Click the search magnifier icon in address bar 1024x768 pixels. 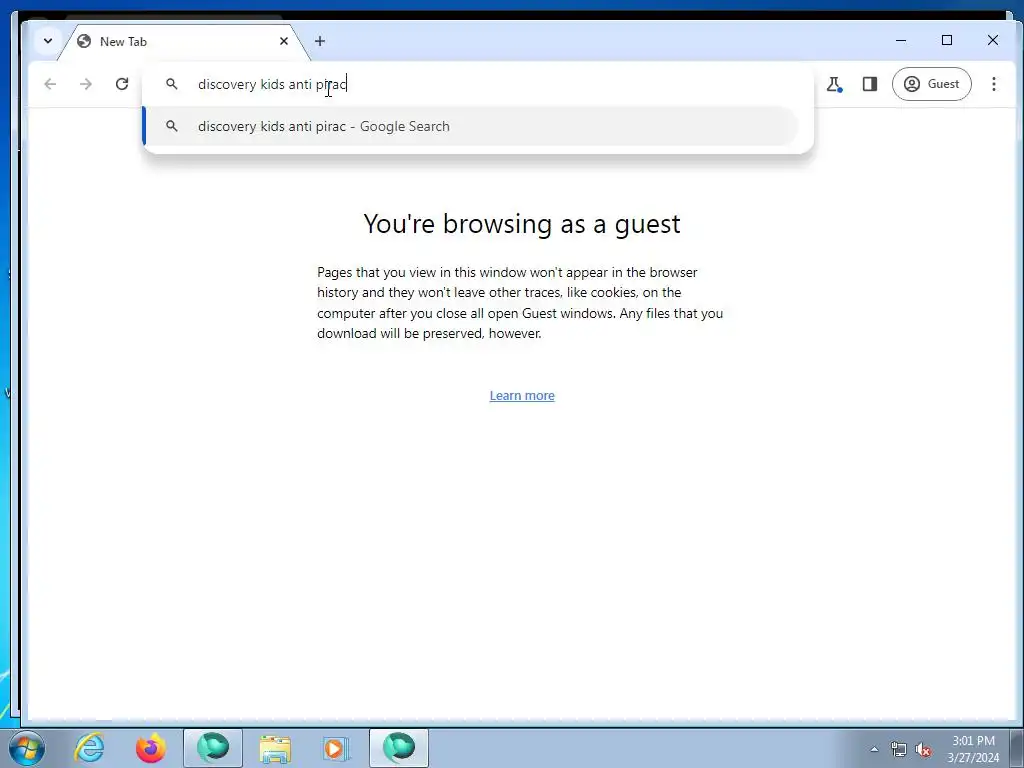pos(172,84)
